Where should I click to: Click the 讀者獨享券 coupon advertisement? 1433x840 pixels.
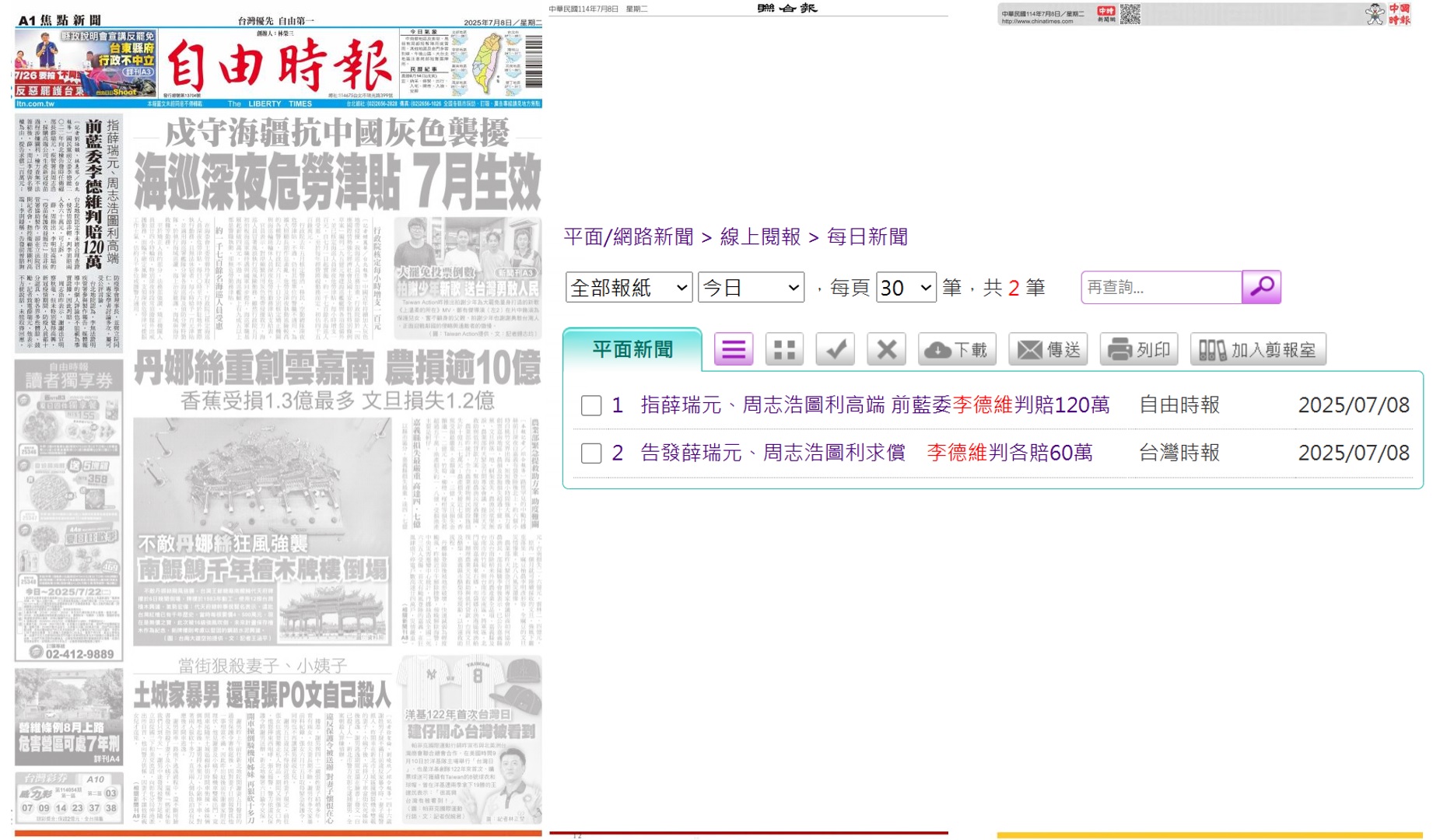point(68,510)
